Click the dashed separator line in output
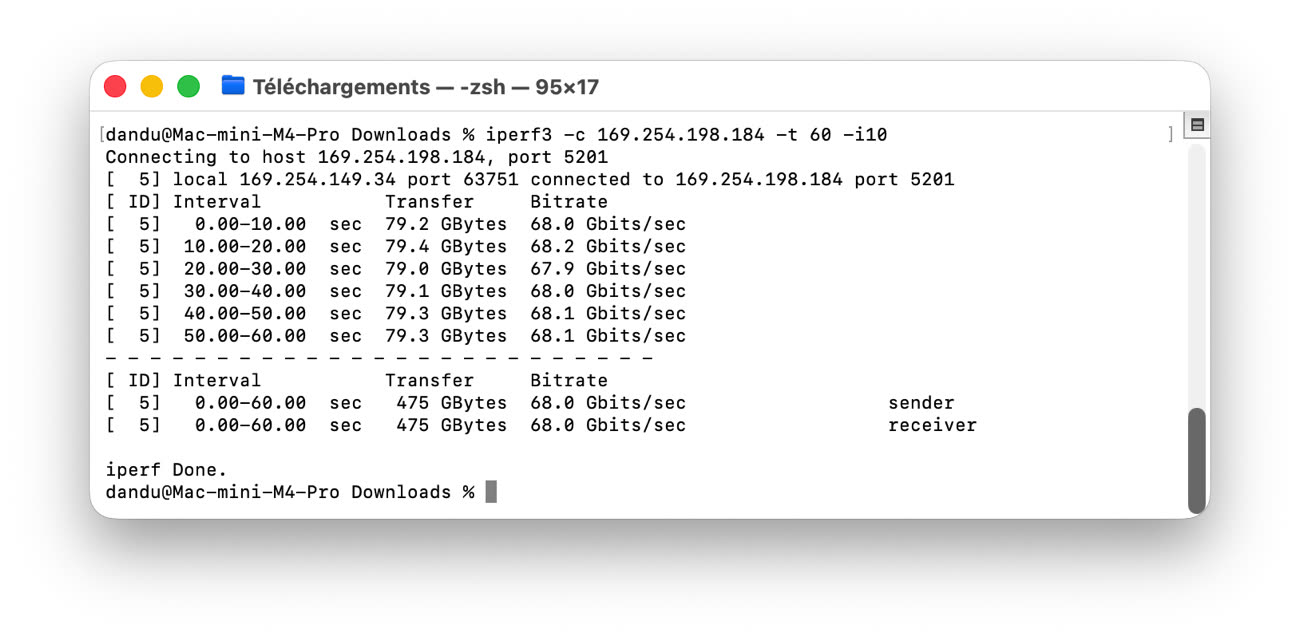 pos(379,358)
